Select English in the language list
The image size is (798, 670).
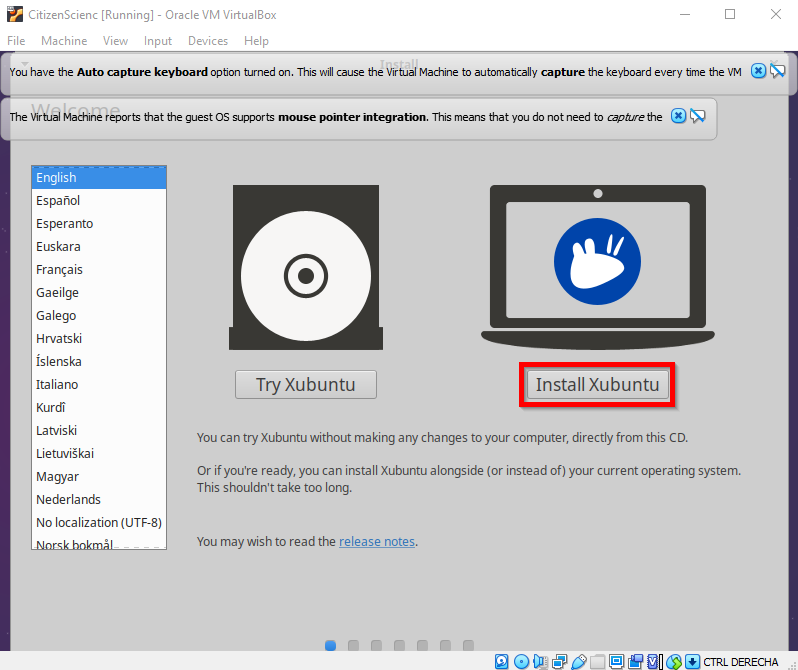tap(99, 178)
